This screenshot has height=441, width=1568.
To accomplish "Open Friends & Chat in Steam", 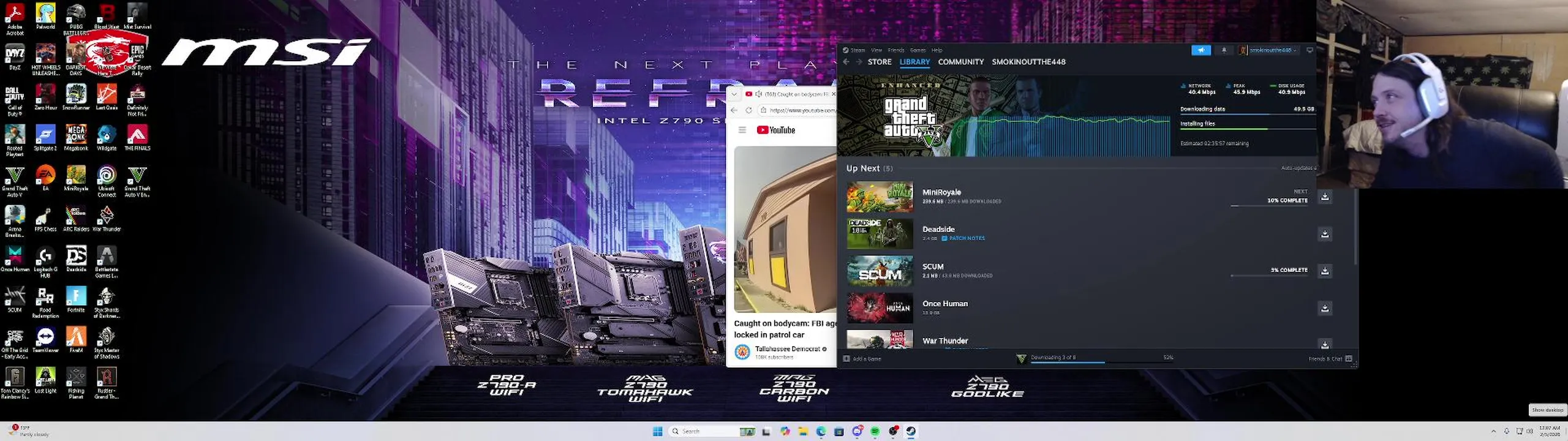I will point(1330,359).
